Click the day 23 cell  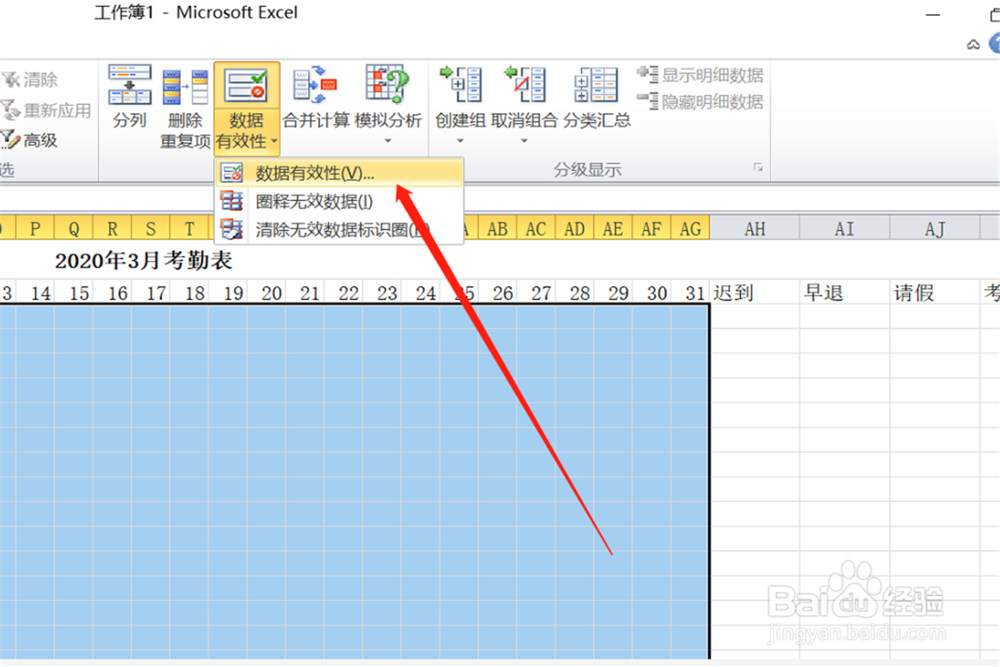click(382, 293)
